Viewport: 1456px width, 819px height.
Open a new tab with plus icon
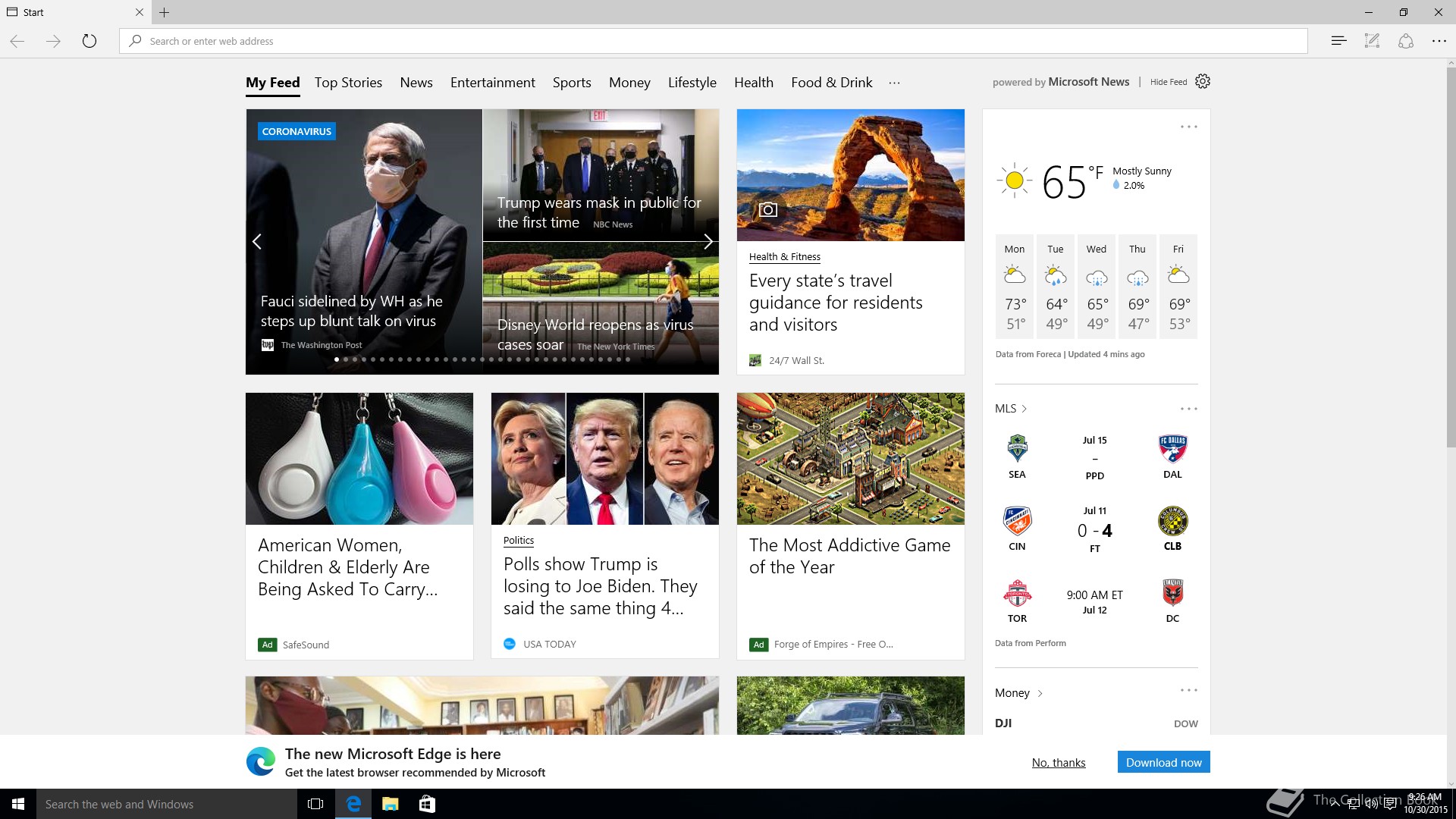[x=165, y=12]
